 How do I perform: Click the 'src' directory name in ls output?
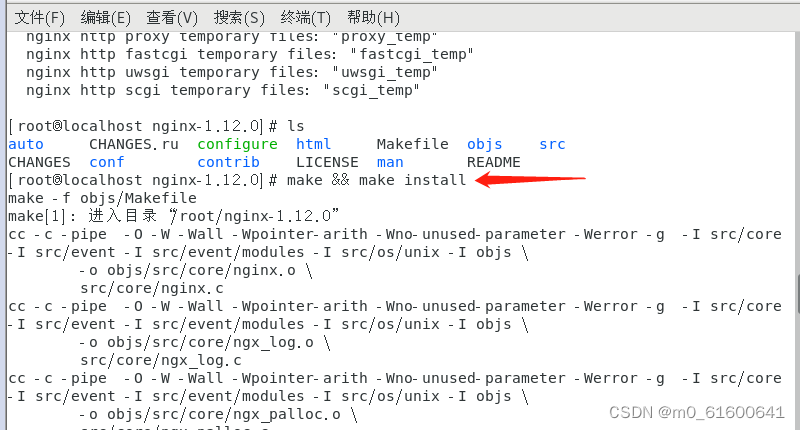click(x=553, y=144)
